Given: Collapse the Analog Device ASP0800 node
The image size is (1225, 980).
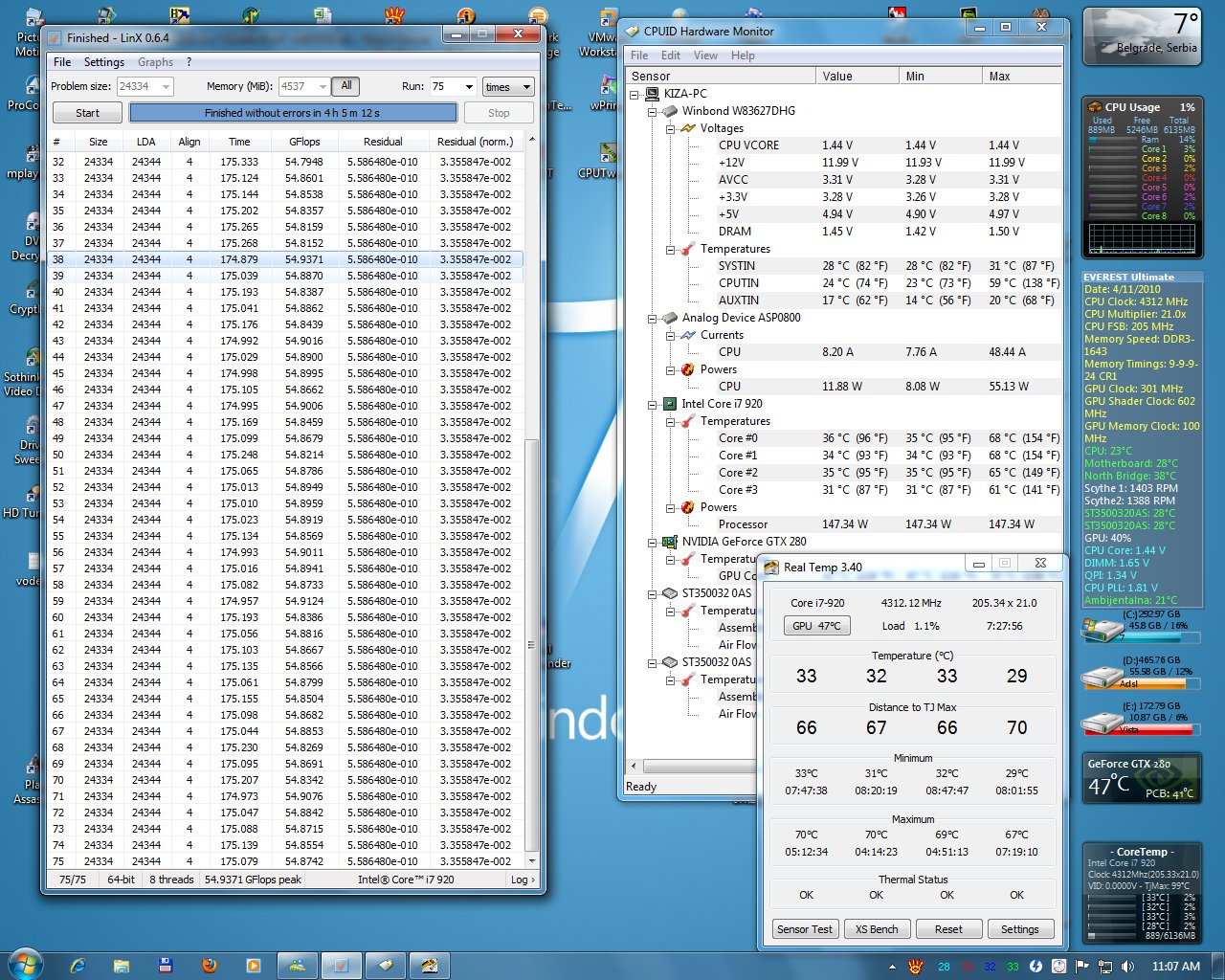Looking at the screenshot, I should pyautogui.click(x=653, y=318).
